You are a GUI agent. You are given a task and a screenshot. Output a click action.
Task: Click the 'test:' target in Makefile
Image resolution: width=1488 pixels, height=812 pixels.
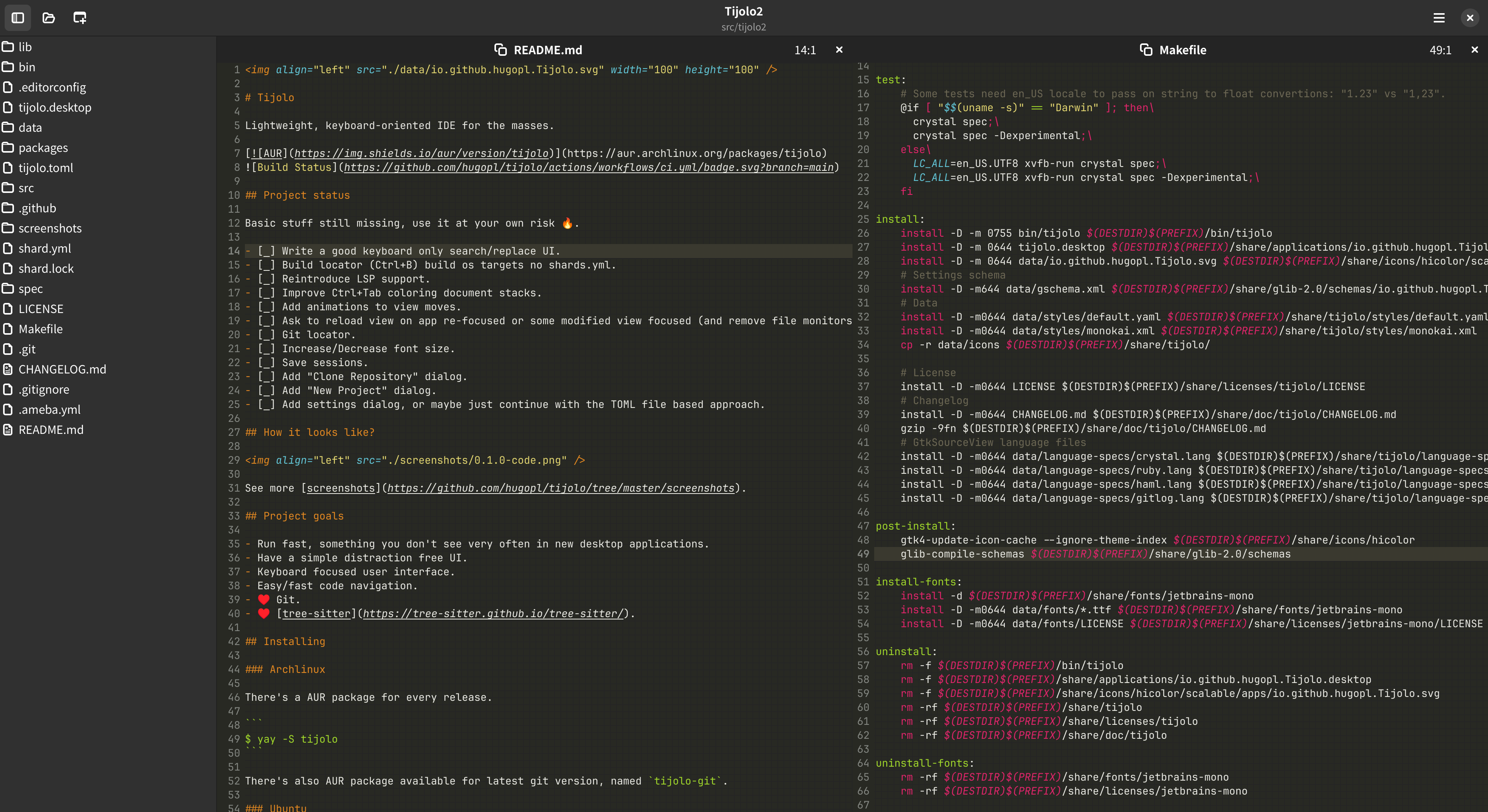coord(891,80)
